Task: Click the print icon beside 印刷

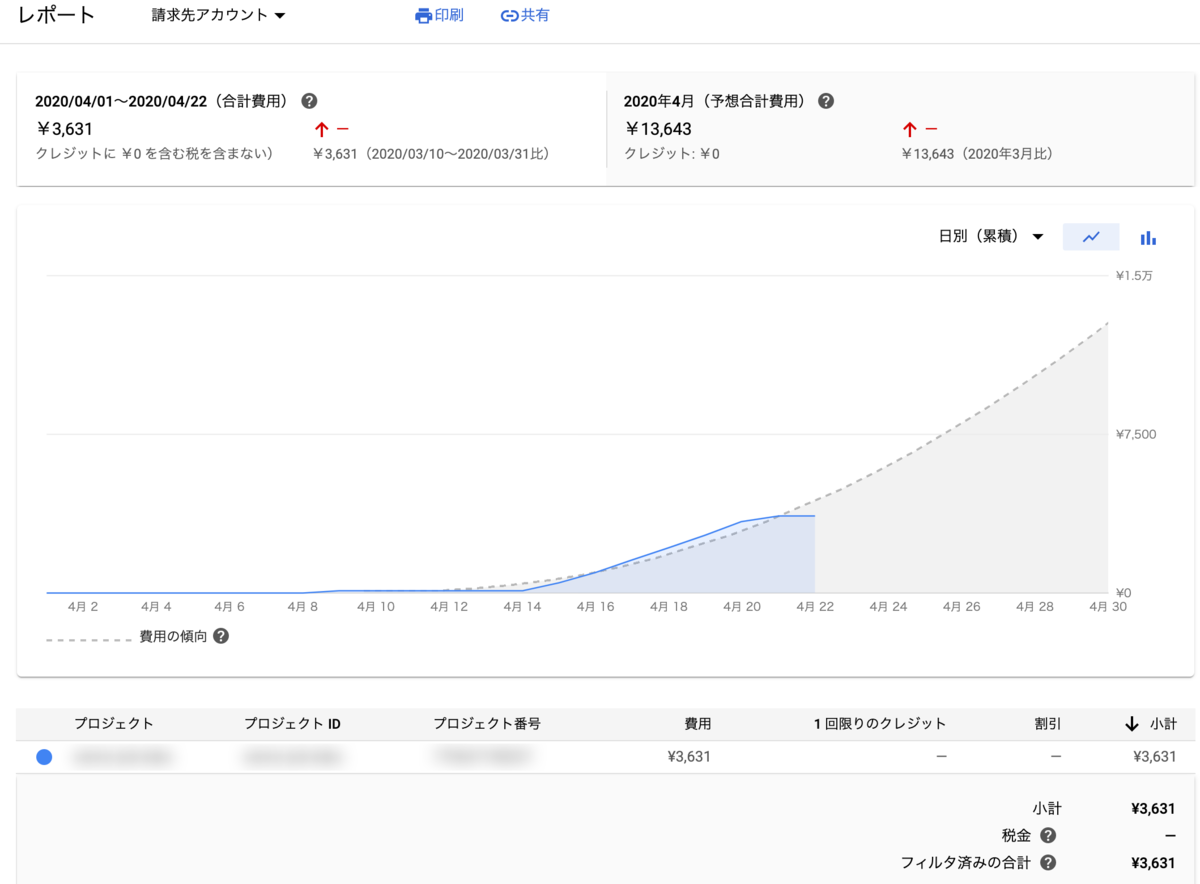Action: click(423, 16)
